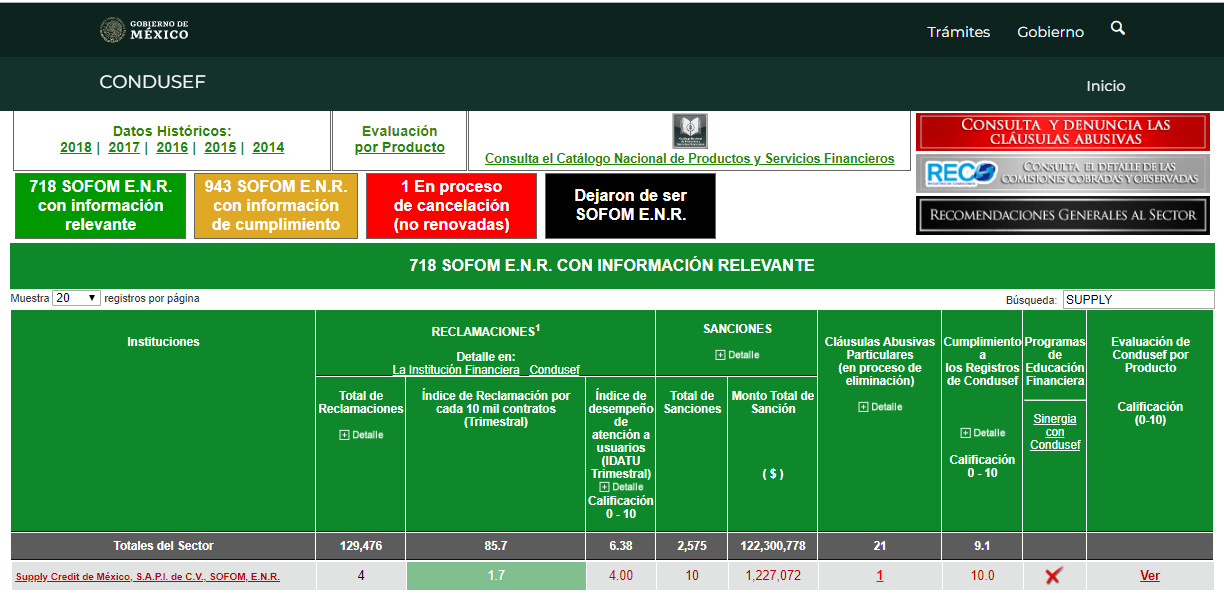Open the Gobierno menu
The width and height of the screenshot is (1224, 603).
click(x=1050, y=32)
